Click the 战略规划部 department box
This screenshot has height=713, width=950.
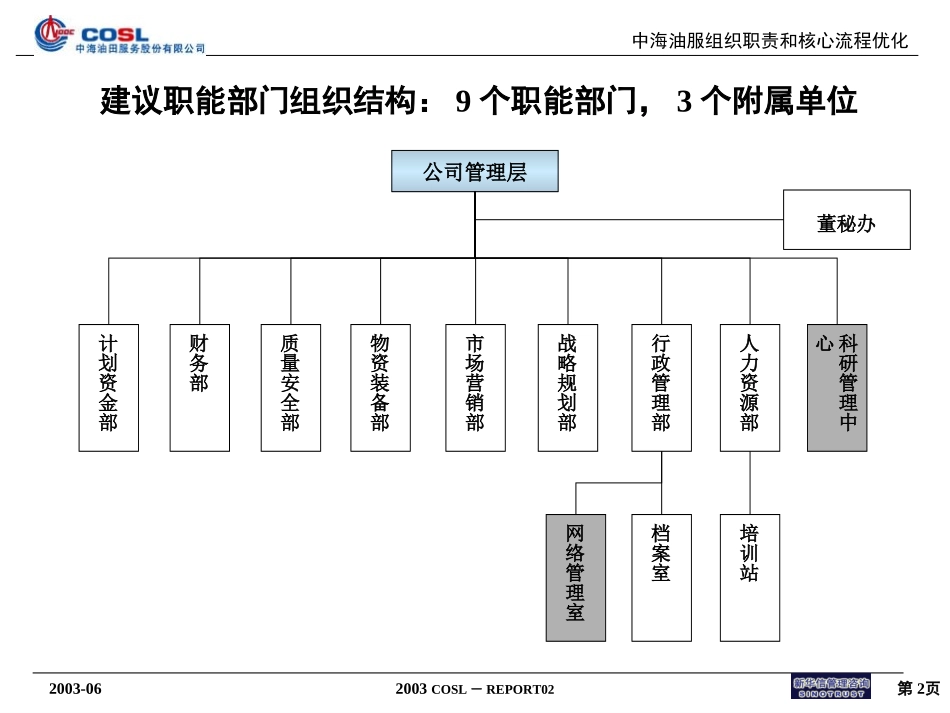(x=567, y=388)
